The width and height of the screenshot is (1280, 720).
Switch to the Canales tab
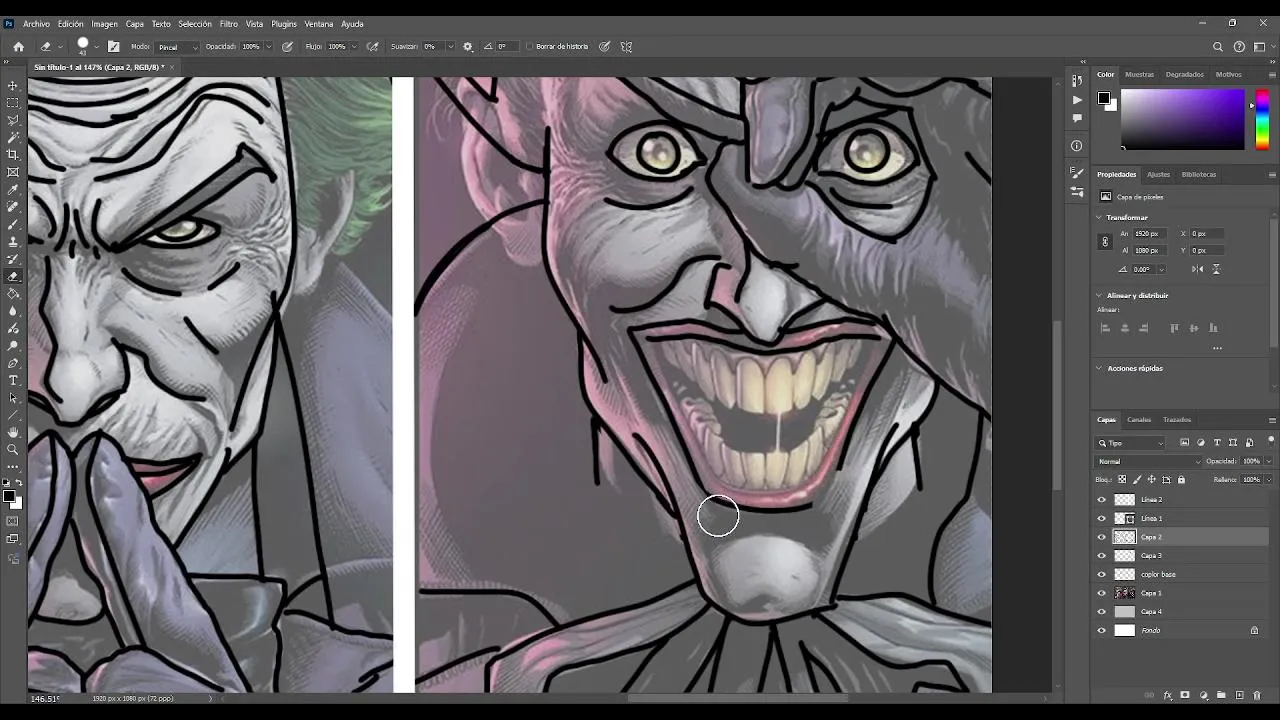click(x=1139, y=420)
